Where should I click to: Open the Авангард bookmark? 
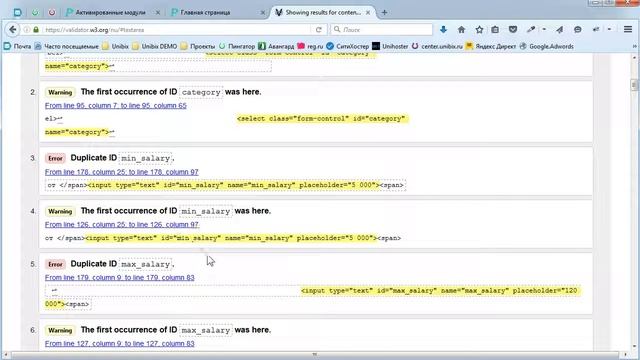pyautogui.click(x=276, y=47)
